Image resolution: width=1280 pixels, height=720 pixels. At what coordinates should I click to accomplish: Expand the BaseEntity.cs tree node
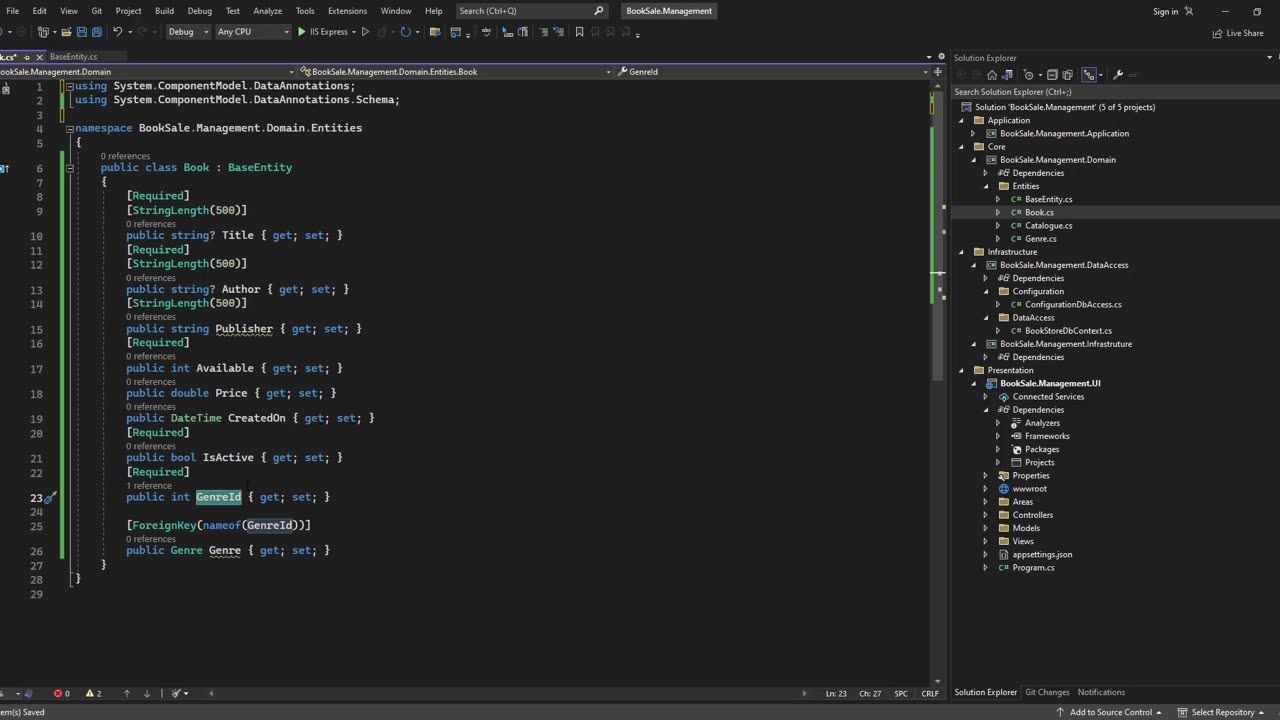(x=997, y=199)
